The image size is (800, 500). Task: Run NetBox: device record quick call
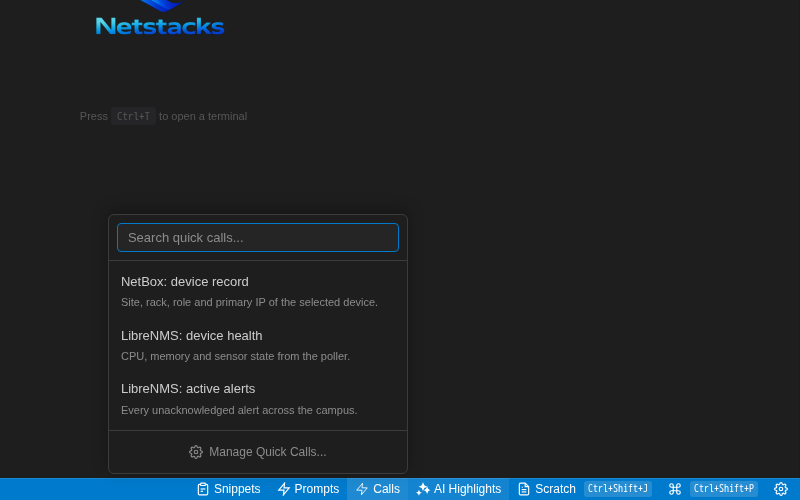tap(258, 291)
